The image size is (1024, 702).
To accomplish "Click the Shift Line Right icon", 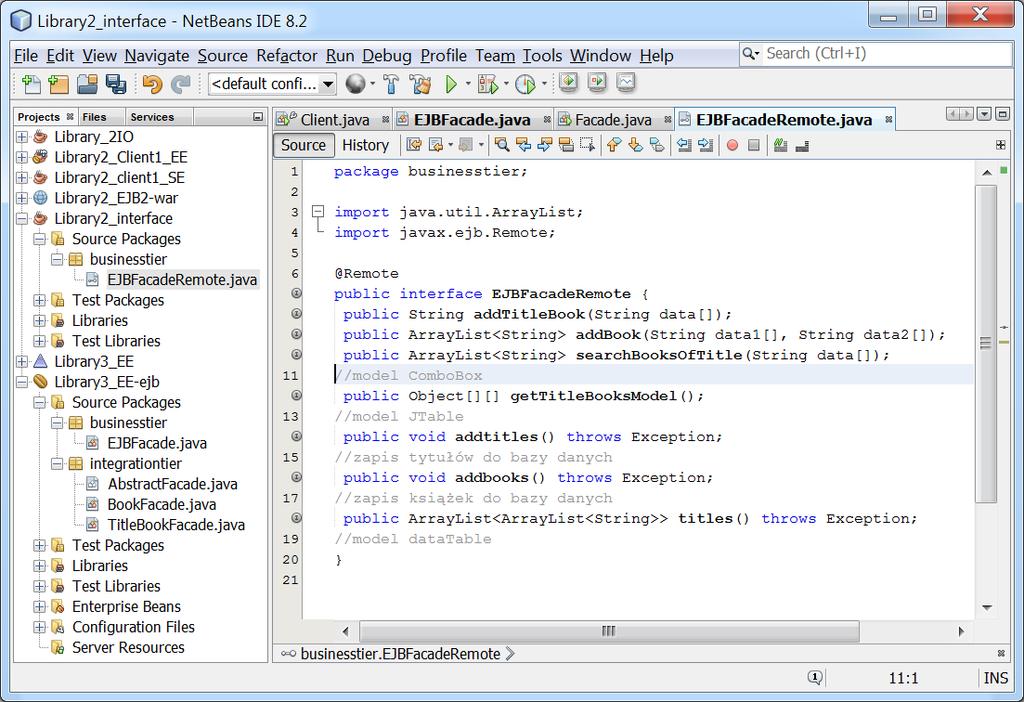I will point(705,145).
